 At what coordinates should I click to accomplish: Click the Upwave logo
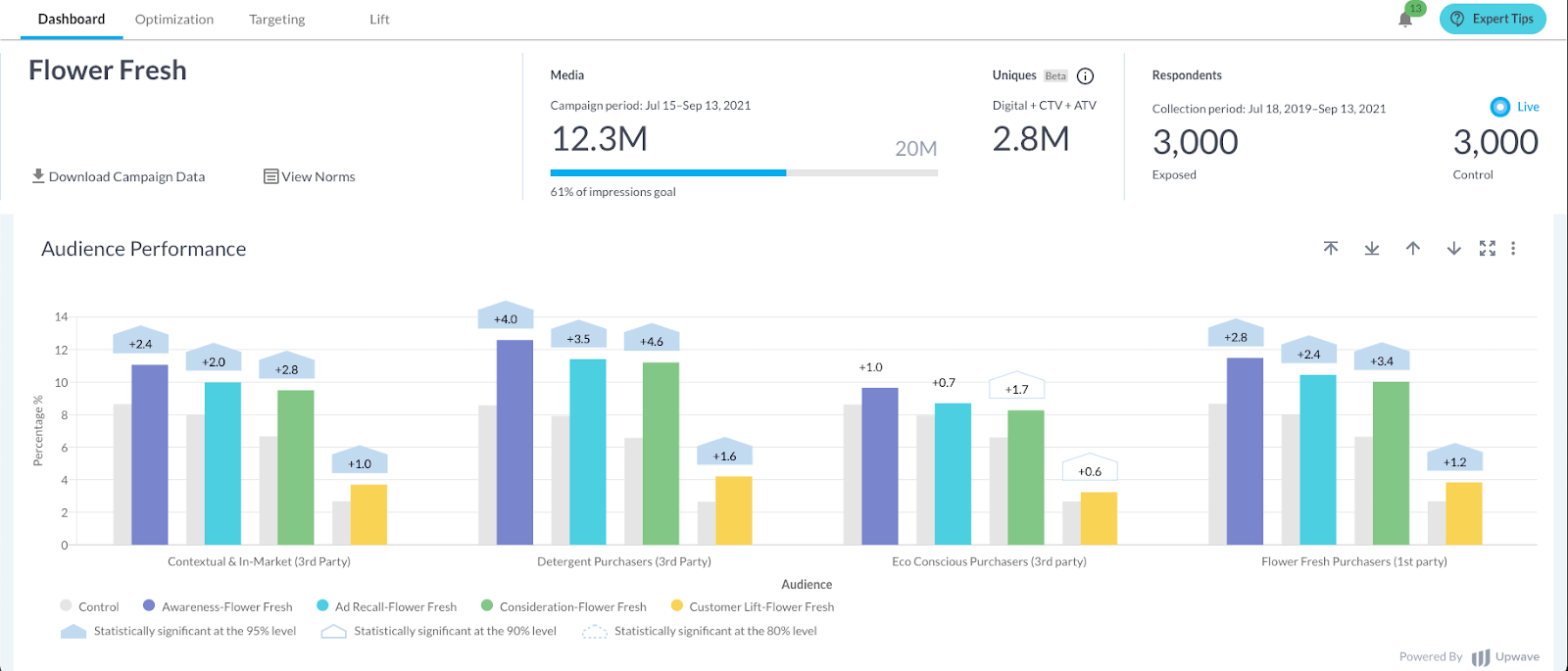tap(1505, 657)
